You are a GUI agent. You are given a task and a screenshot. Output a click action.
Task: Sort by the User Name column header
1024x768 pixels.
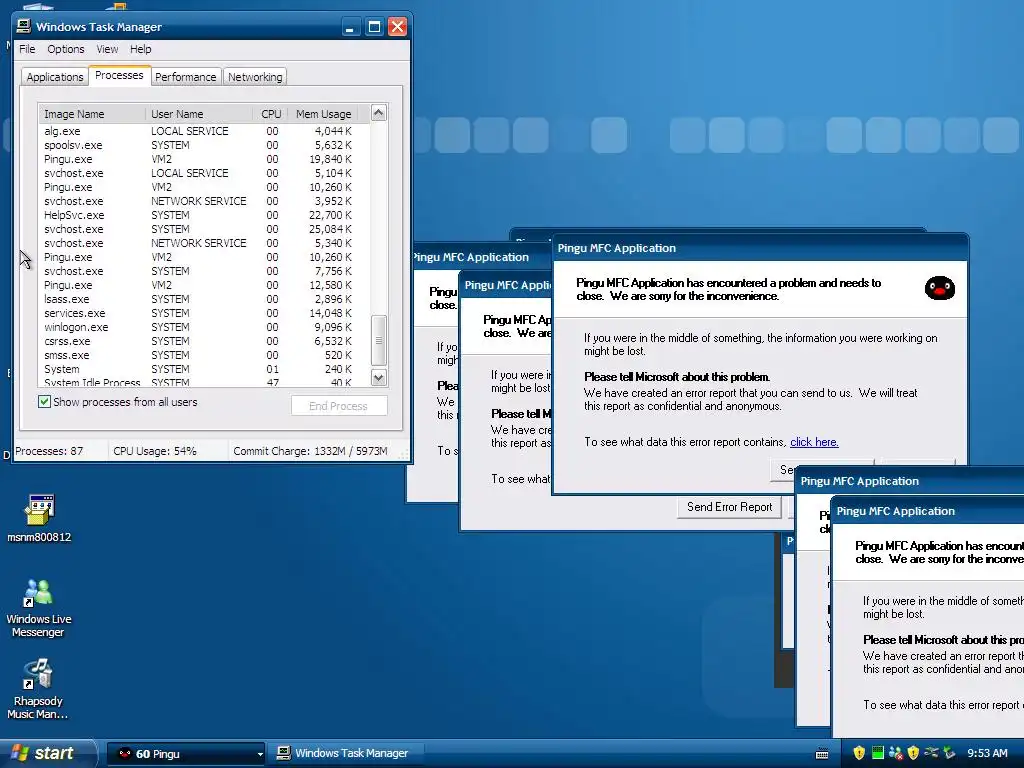pyautogui.click(x=199, y=114)
